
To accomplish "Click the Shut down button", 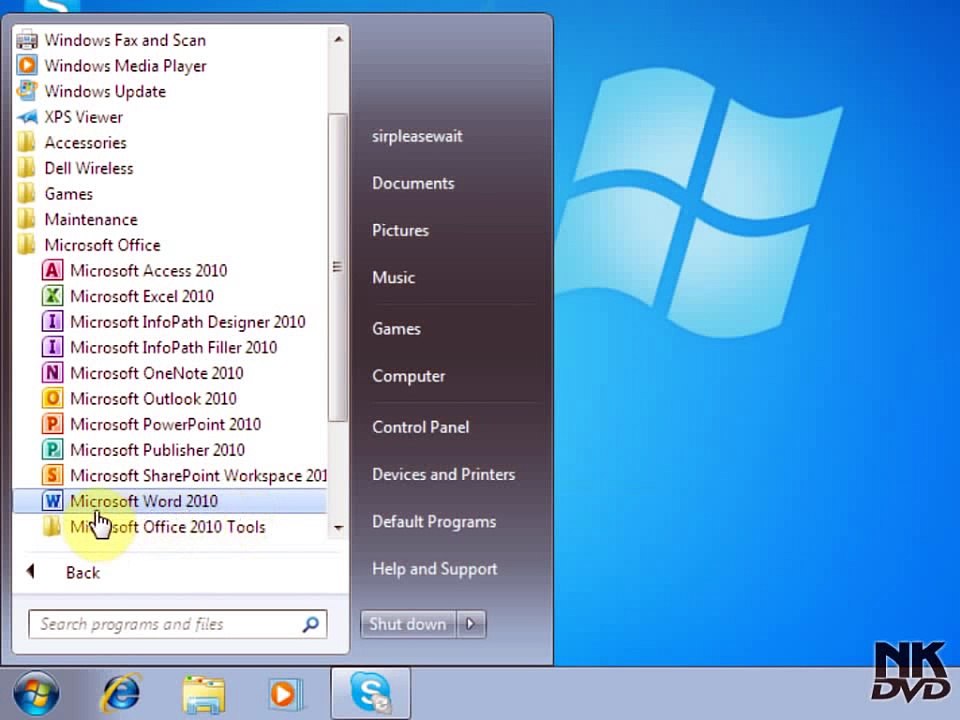I will (408, 624).
